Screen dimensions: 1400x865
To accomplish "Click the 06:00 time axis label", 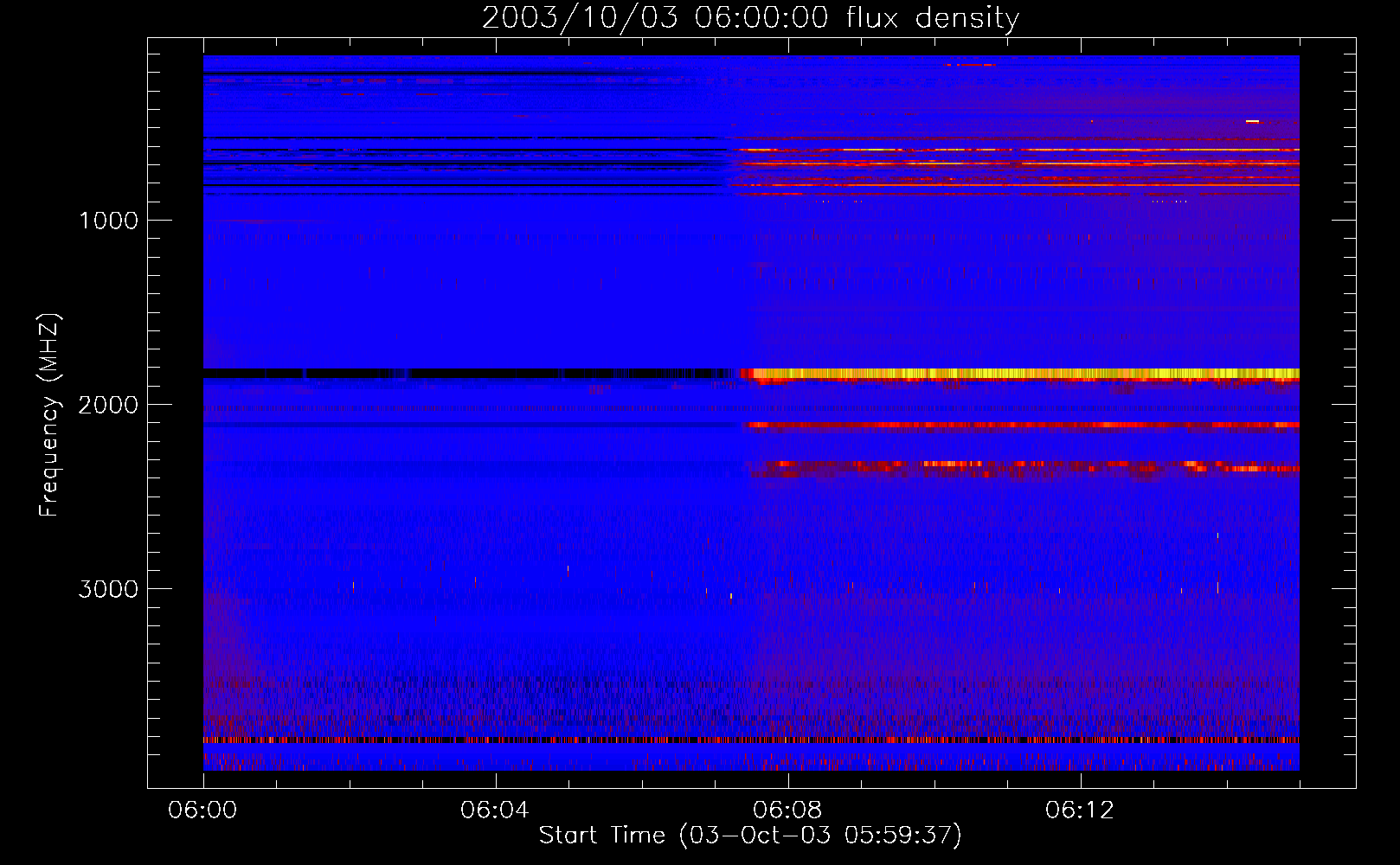I will (x=202, y=811).
